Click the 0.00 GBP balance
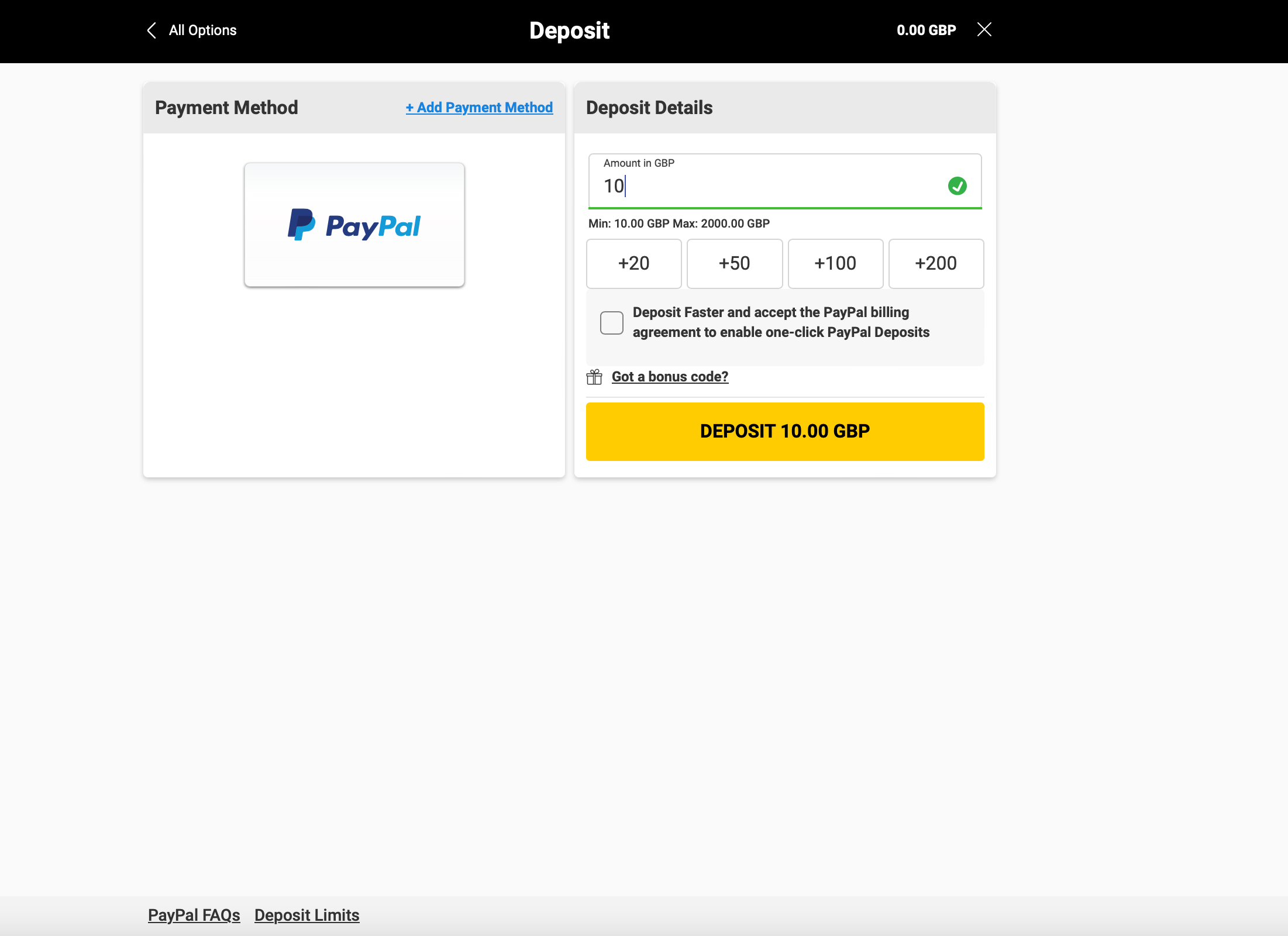The width and height of the screenshot is (1288, 936). (x=927, y=30)
